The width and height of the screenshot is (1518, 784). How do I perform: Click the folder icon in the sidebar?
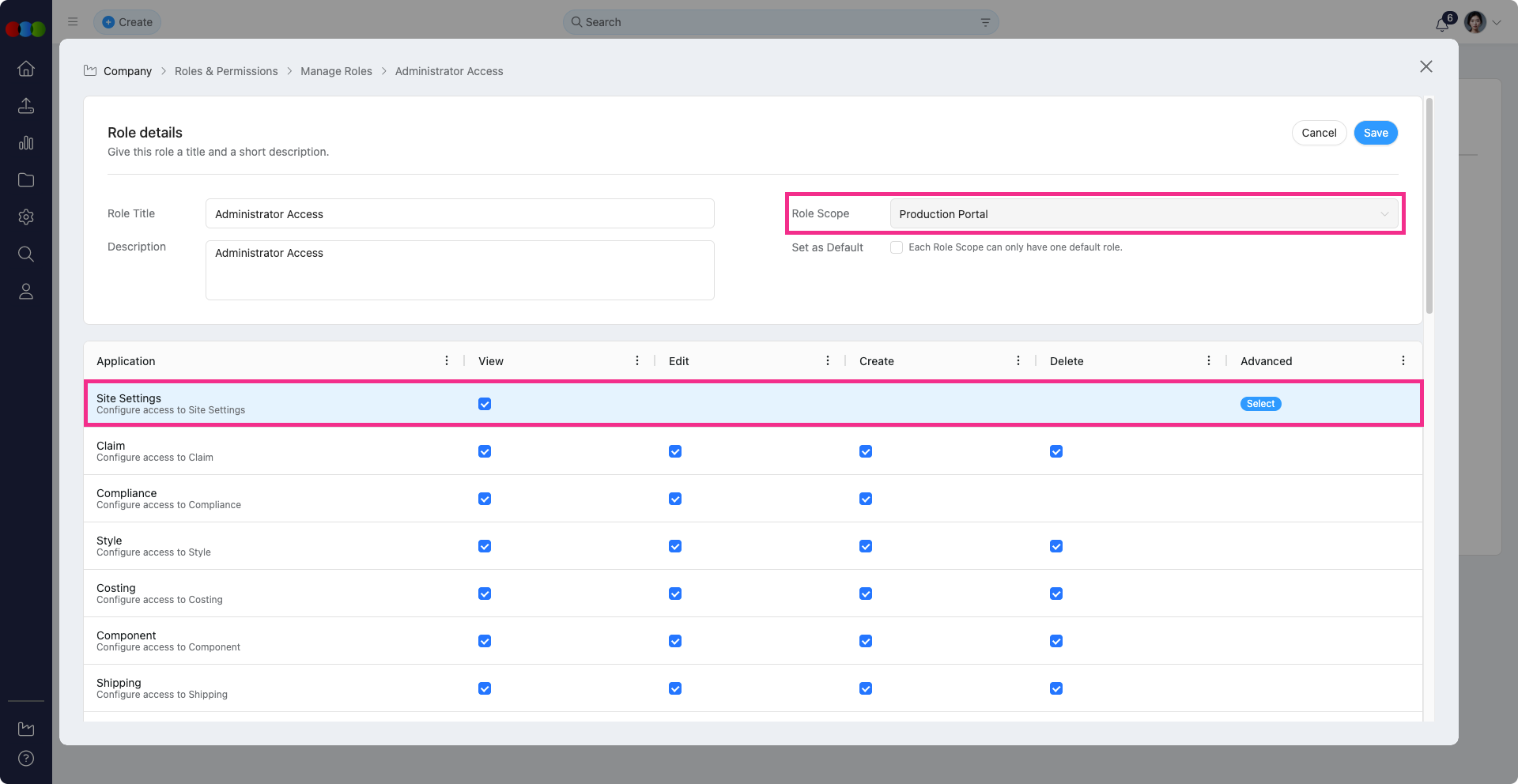(x=26, y=180)
